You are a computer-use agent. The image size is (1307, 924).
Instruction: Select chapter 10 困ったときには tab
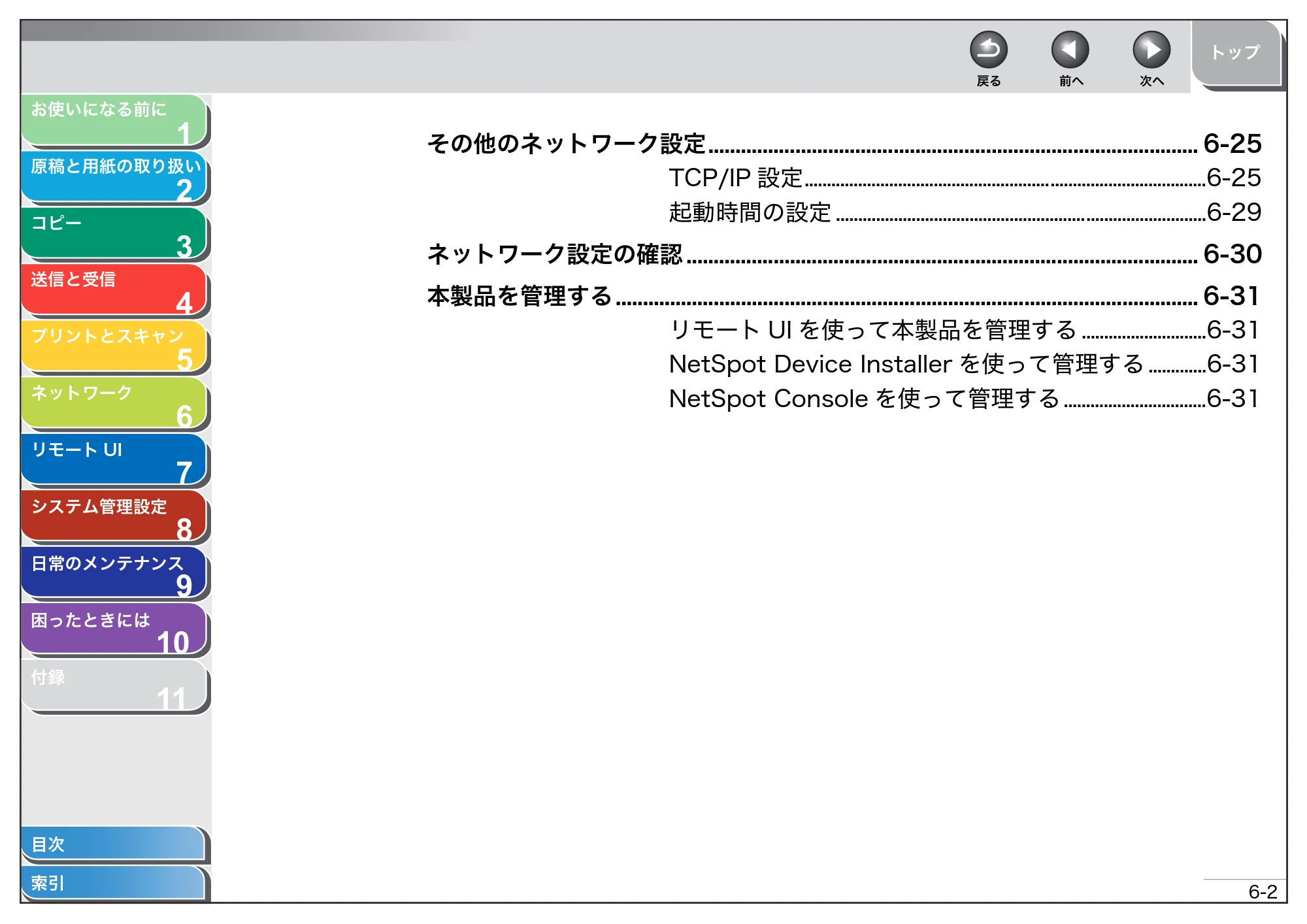[114, 630]
